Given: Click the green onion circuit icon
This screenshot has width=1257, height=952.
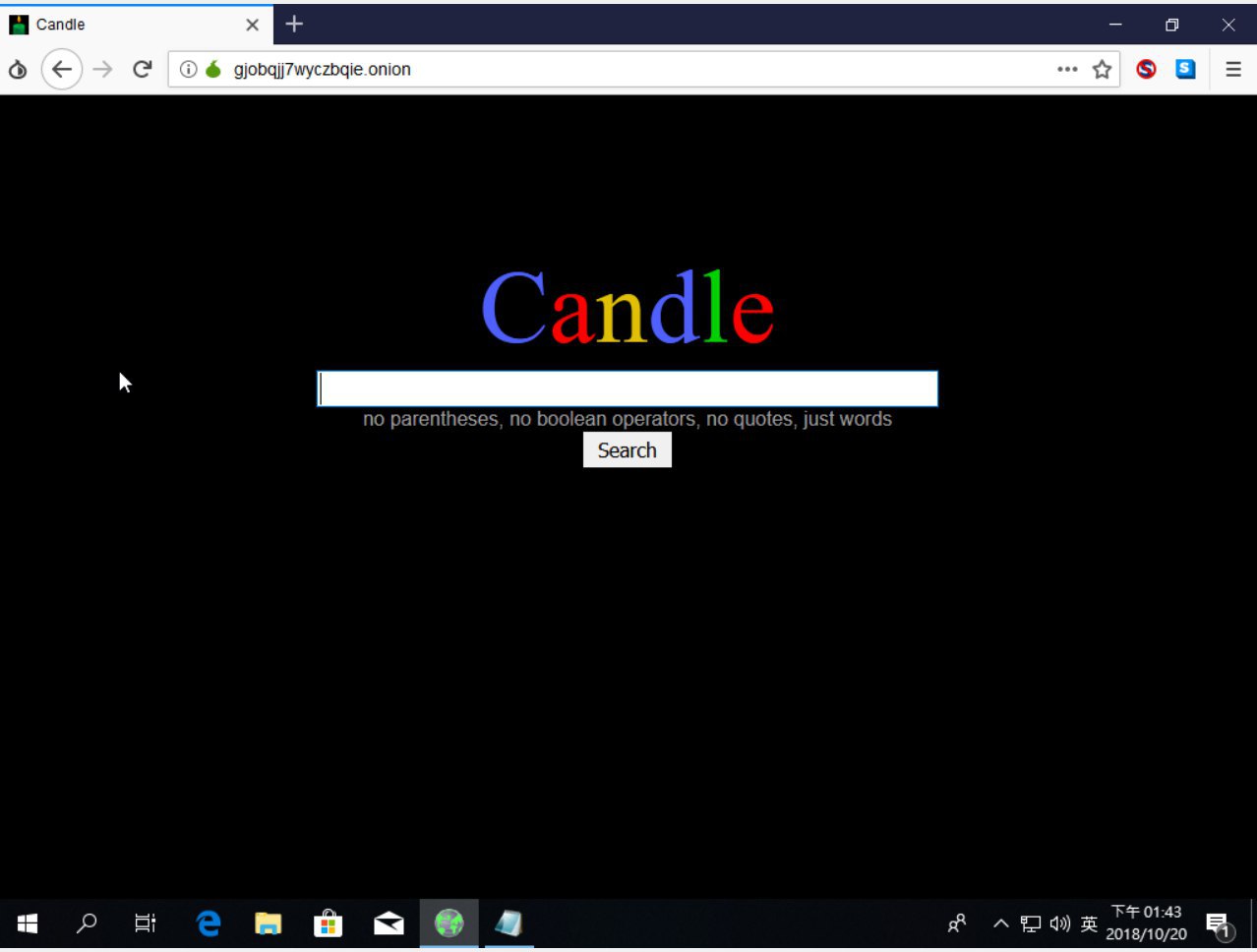Looking at the screenshot, I should pos(213,69).
